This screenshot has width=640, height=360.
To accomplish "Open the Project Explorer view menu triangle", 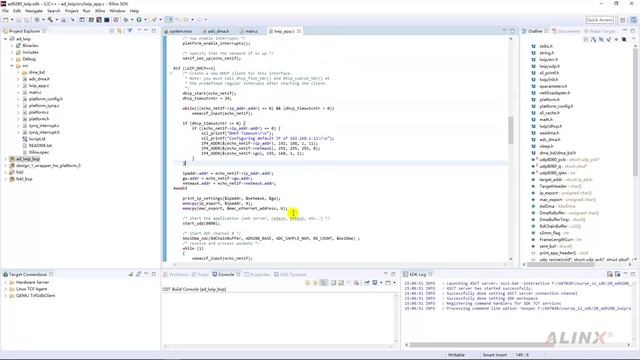I will 130,31.
